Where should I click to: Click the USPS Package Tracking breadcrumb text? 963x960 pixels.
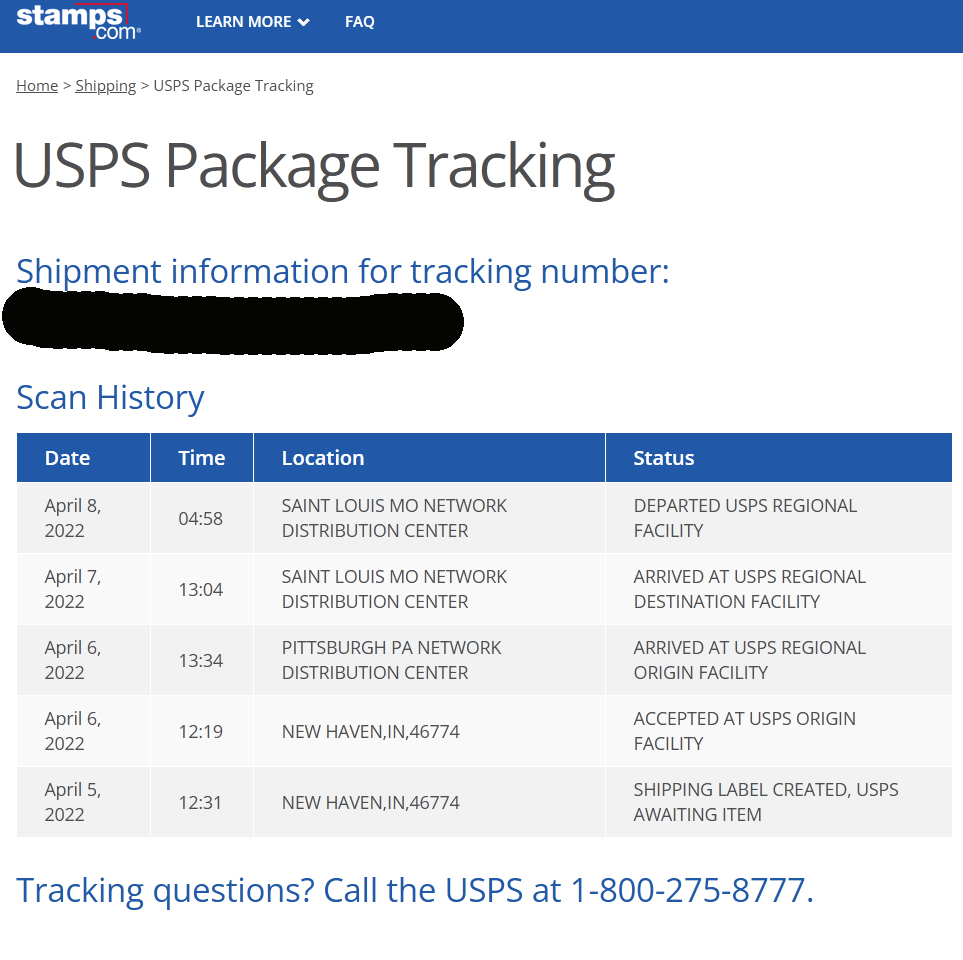233,86
